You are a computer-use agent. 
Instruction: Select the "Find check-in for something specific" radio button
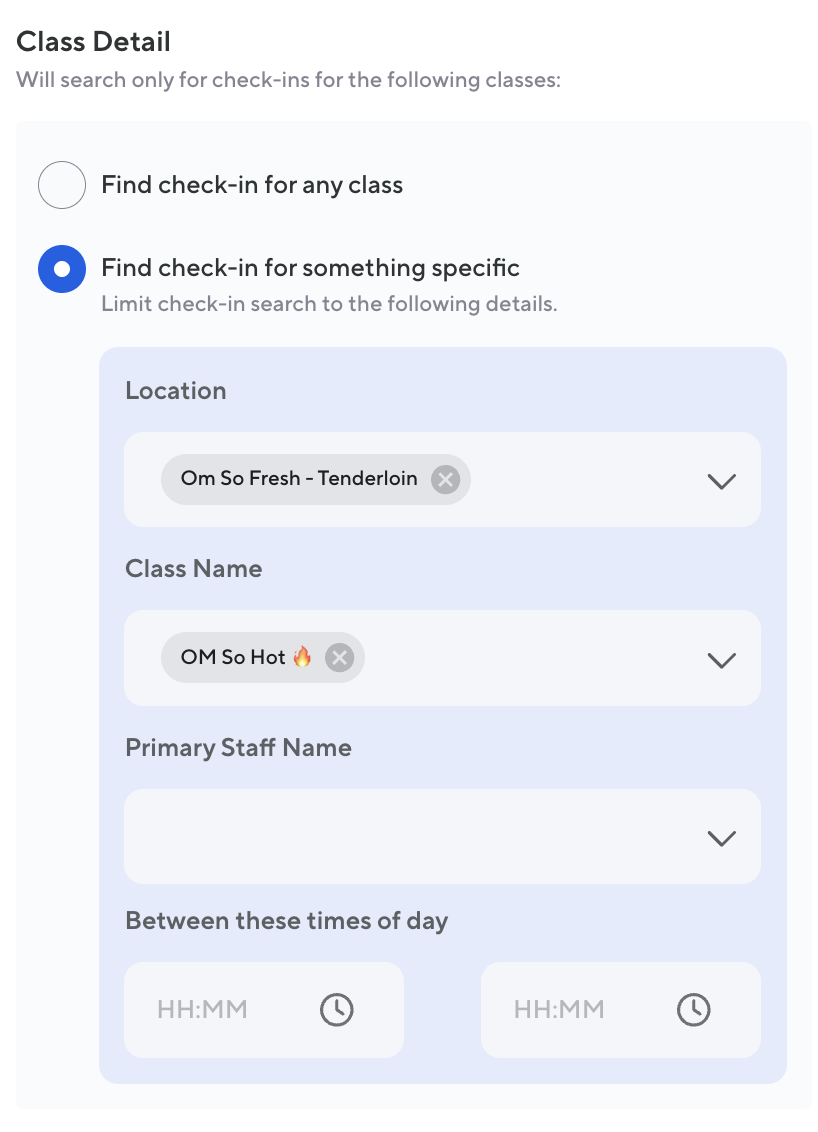coord(62,269)
